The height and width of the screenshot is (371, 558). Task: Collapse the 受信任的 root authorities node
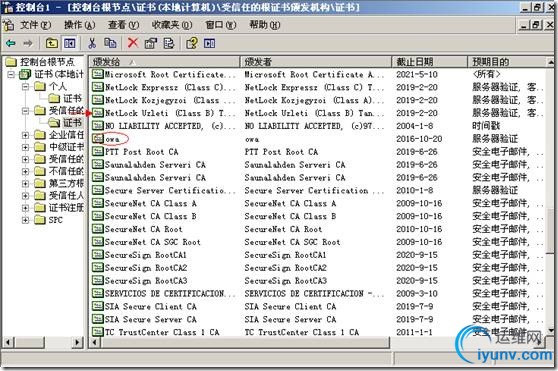point(25,111)
